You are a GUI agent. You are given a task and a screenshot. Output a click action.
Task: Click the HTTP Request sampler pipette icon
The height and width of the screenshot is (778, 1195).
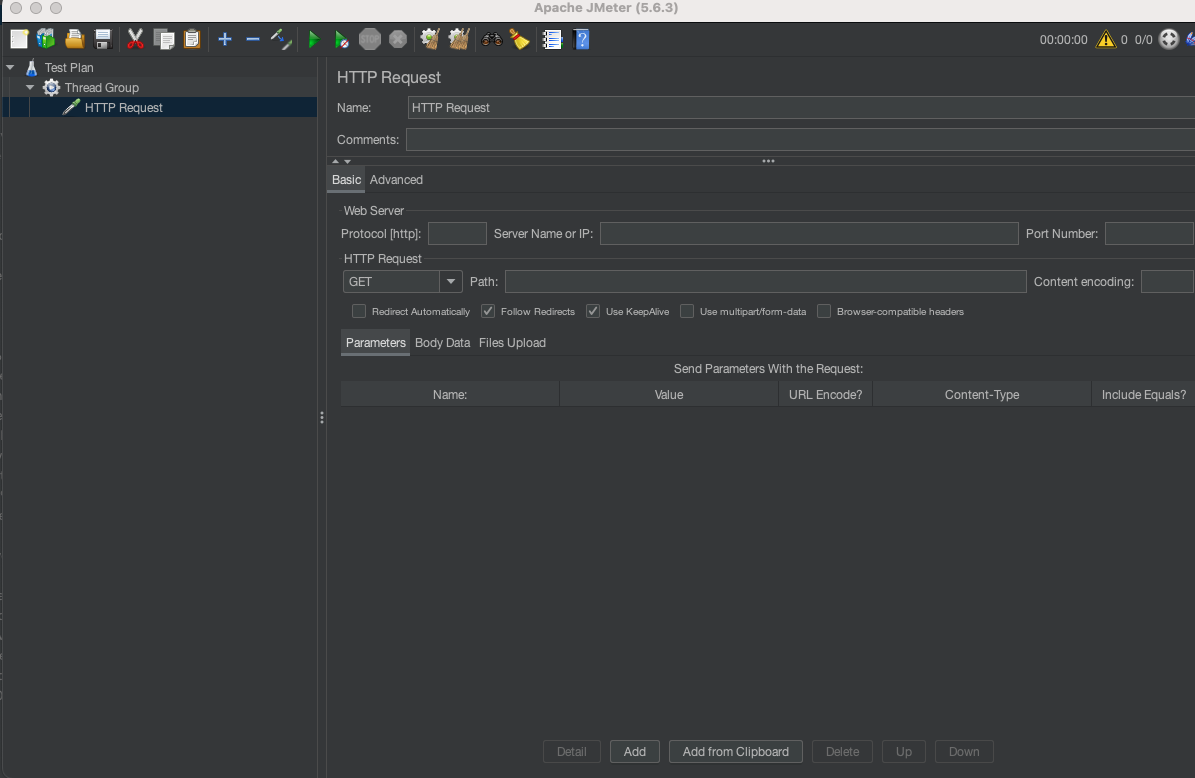(x=71, y=107)
